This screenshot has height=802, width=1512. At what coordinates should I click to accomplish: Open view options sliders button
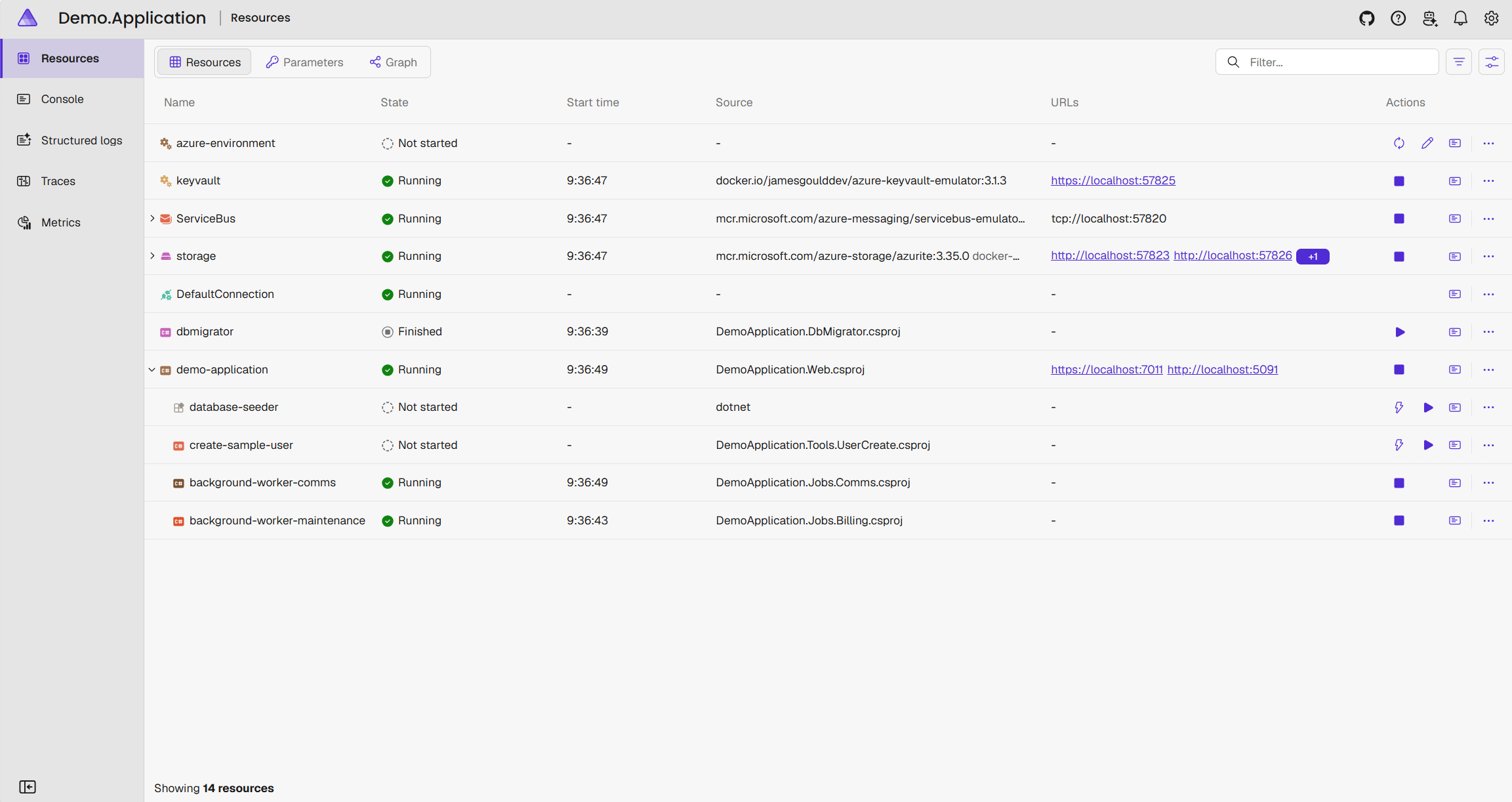click(1492, 62)
